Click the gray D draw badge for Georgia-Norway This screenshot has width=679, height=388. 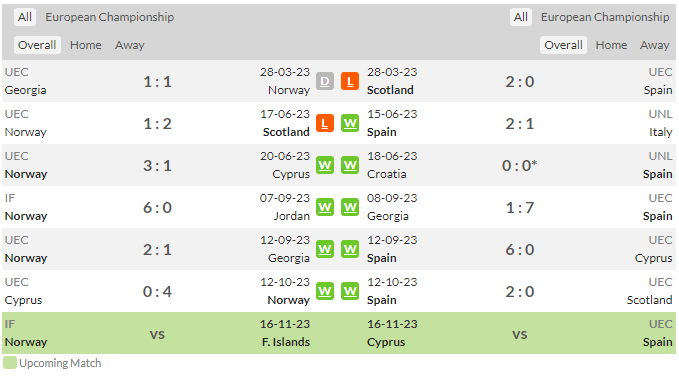(x=325, y=81)
